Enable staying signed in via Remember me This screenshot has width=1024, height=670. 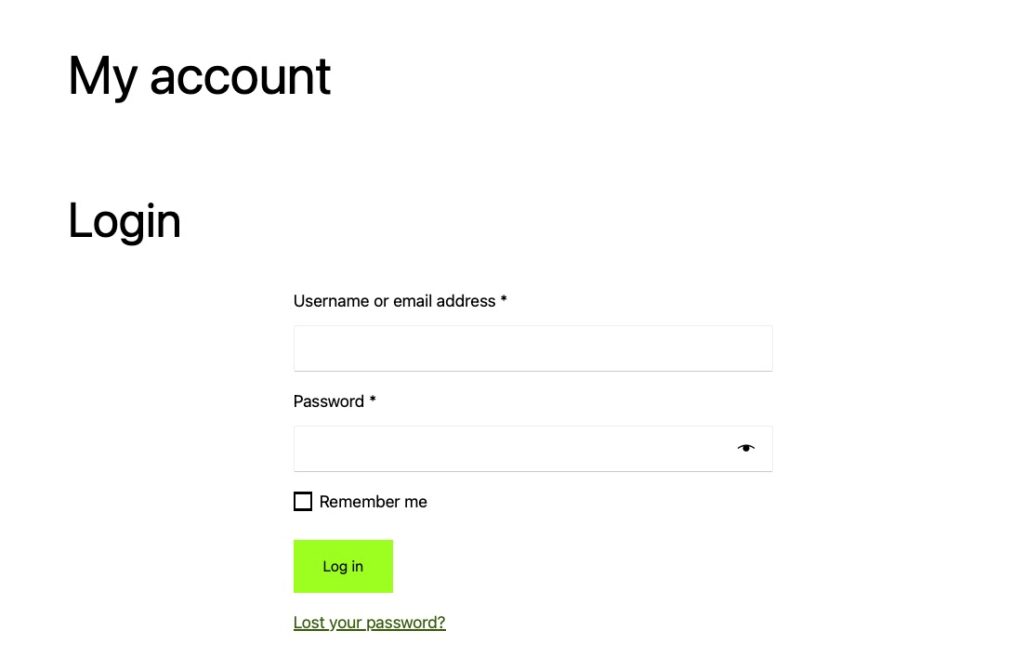pyautogui.click(x=303, y=502)
